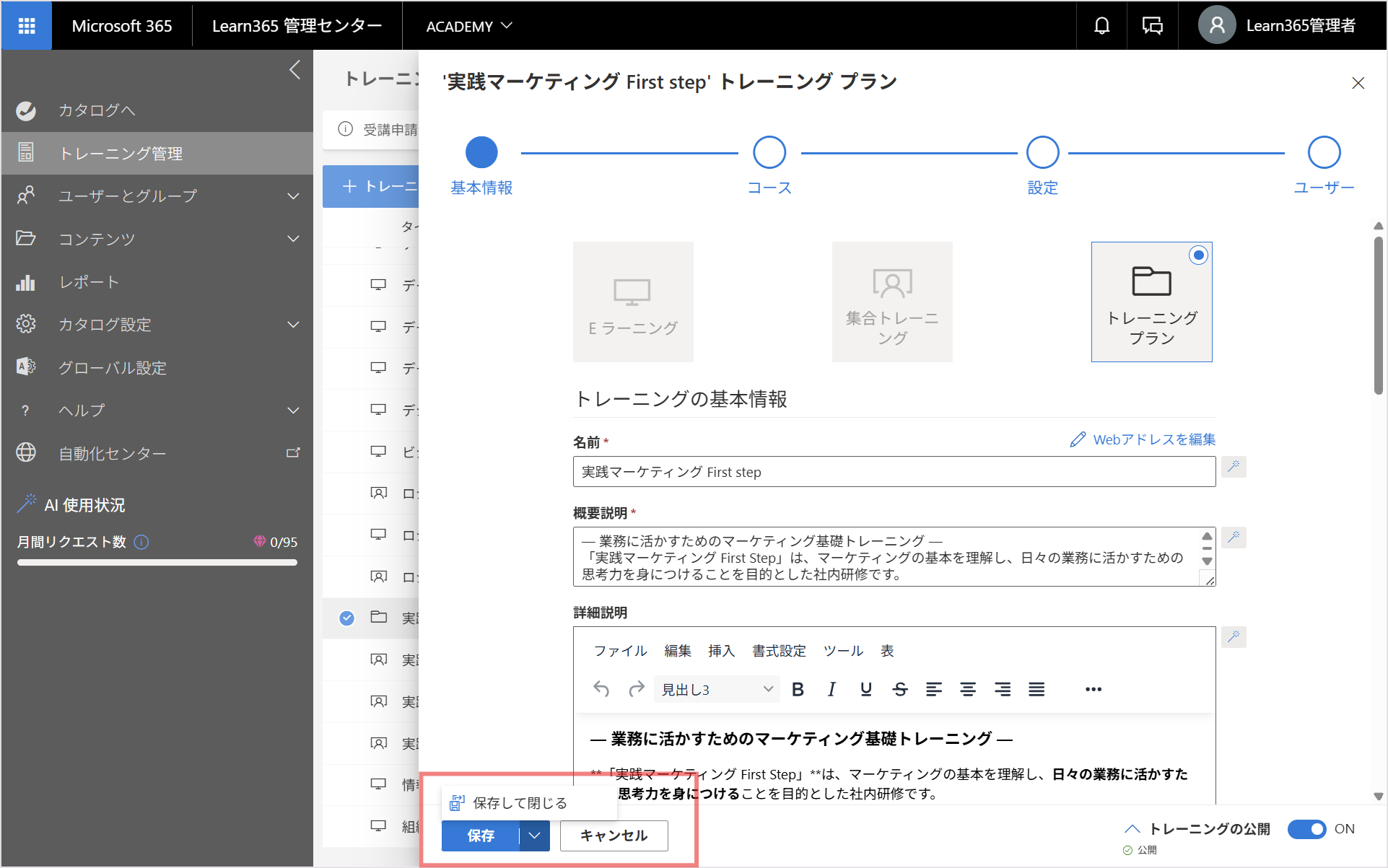1388x868 pixels.
Task: Click AI wand next to 詳細説明 editor
Action: pyautogui.click(x=1234, y=637)
